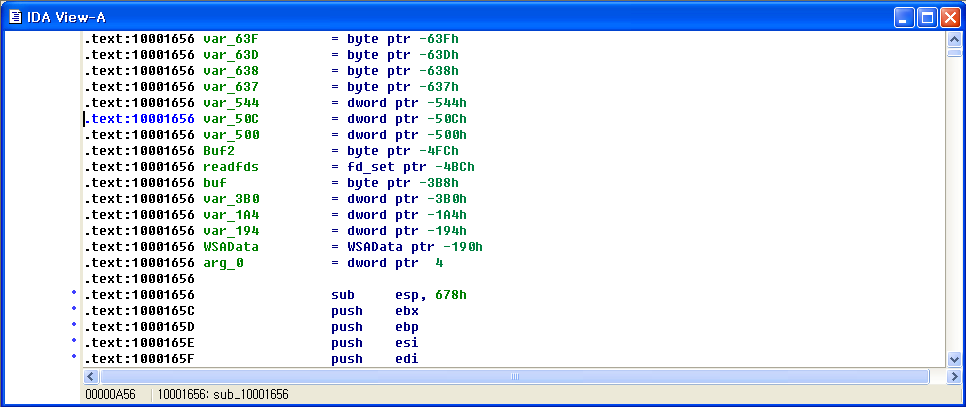Select the var_63D variable name
This screenshot has width=966, height=407.
231,55
